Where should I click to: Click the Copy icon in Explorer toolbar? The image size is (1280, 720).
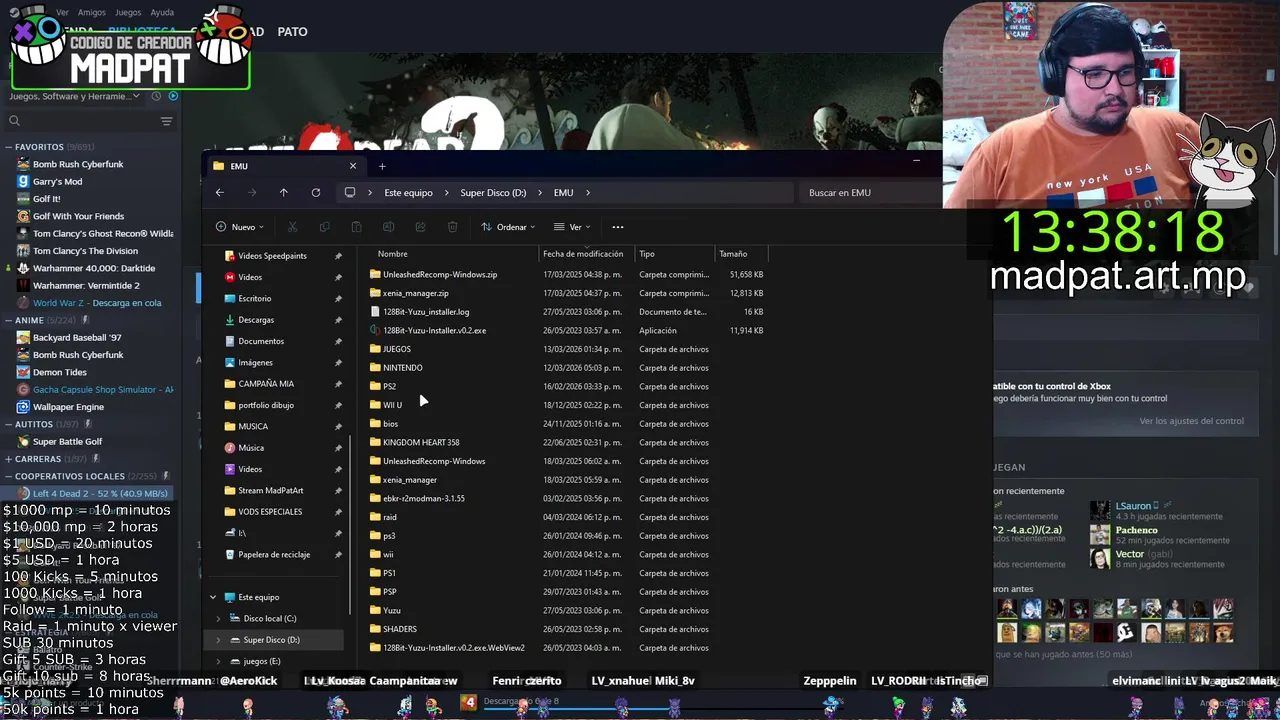324,227
